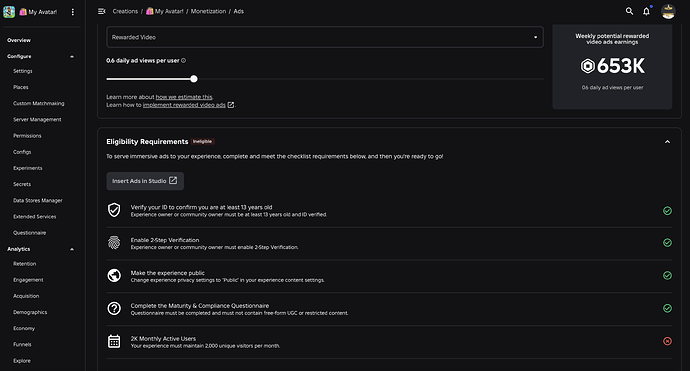Click info icon beside daily ad views
The image size is (690, 371).
(184, 61)
